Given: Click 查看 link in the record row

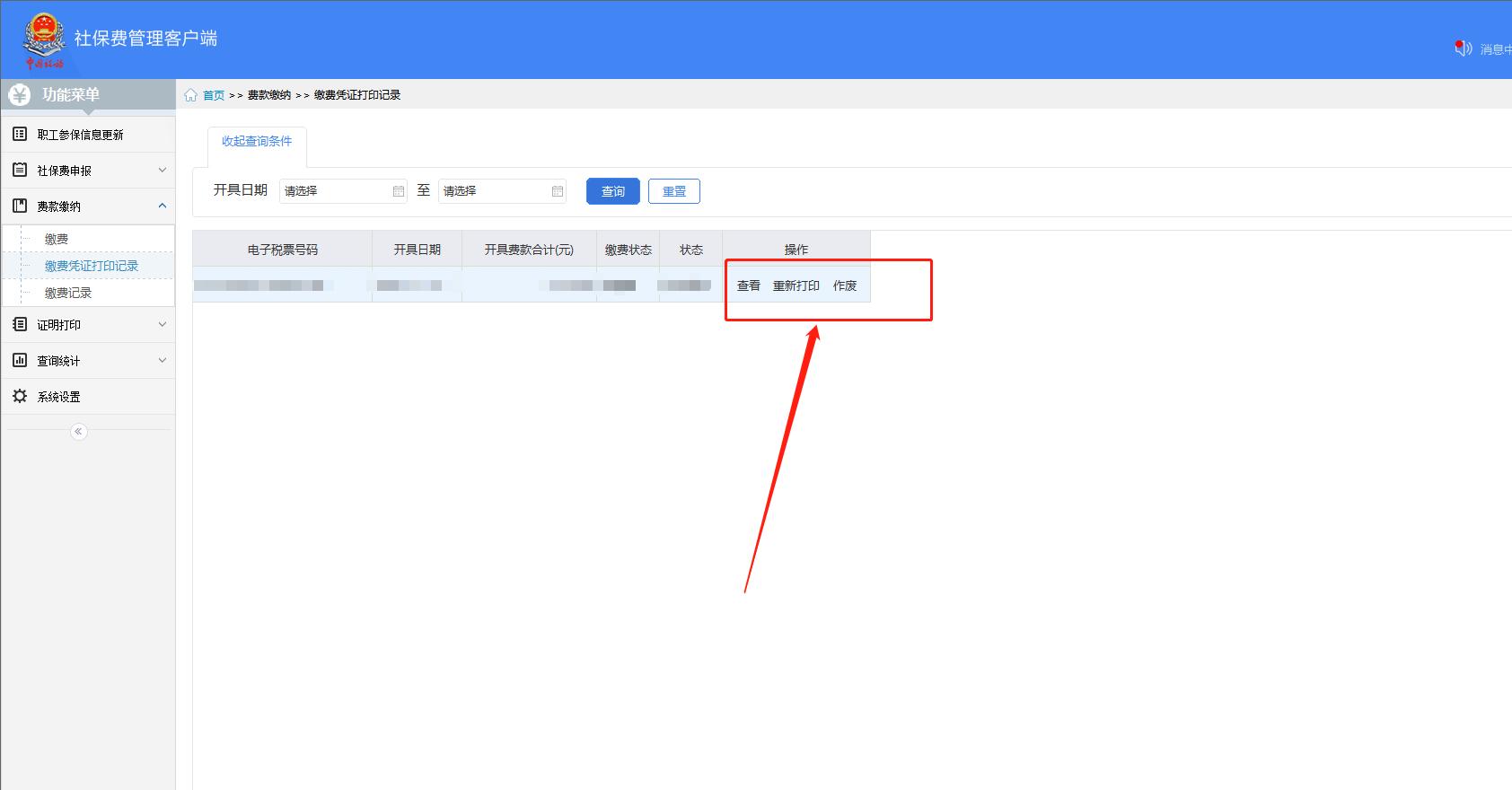Looking at the screenshot, I should pos(749,285).
